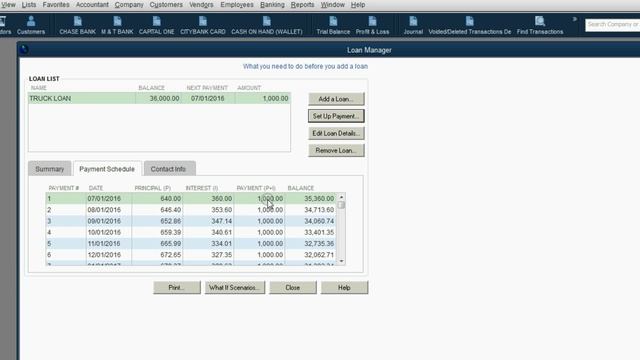Select the TRUCK LOAN row in Loan List
The image size is (640, 360).
(159, 98)
